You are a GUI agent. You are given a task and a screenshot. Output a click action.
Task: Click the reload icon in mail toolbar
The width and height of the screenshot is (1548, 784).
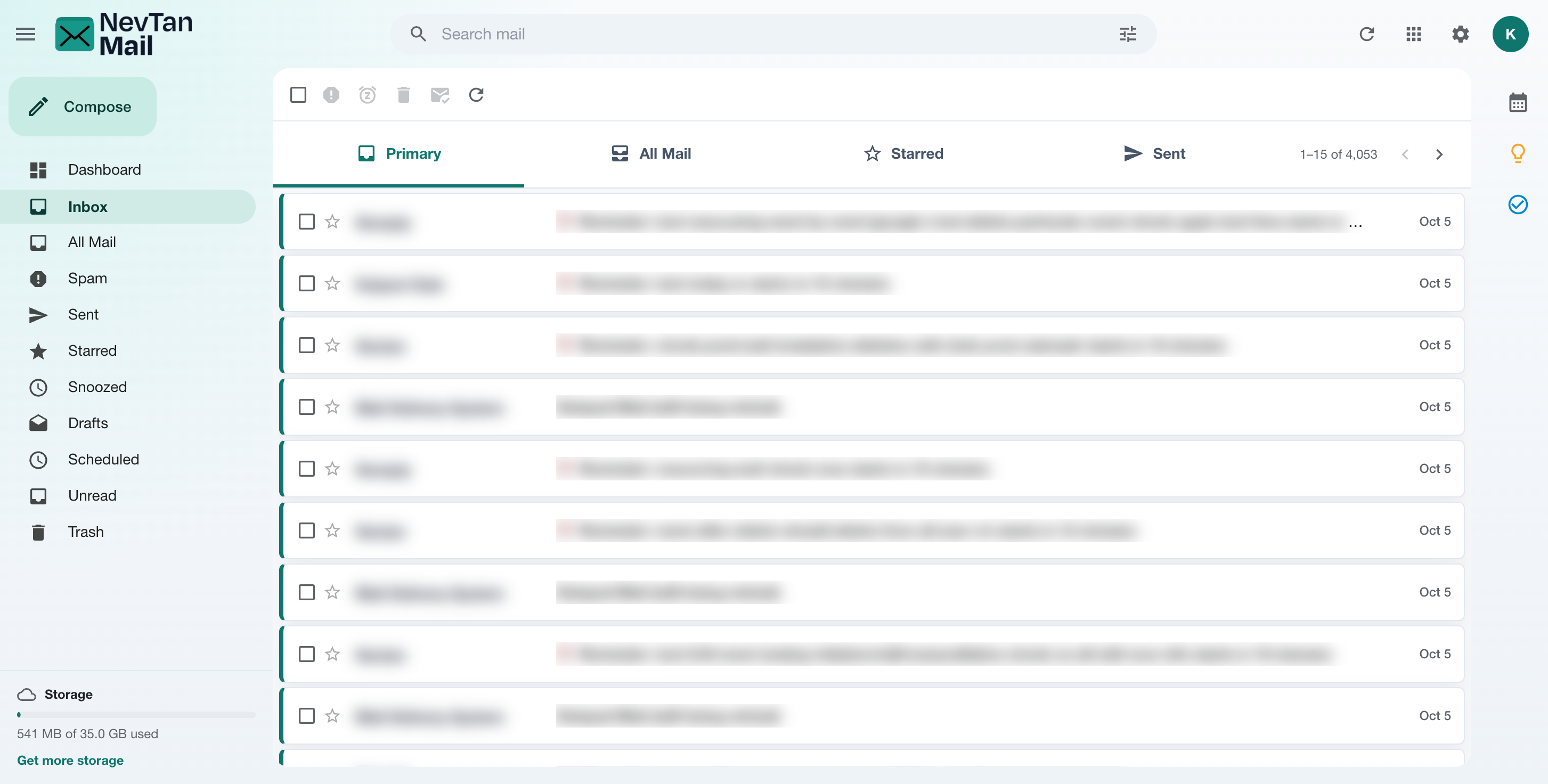pos(476,94)
